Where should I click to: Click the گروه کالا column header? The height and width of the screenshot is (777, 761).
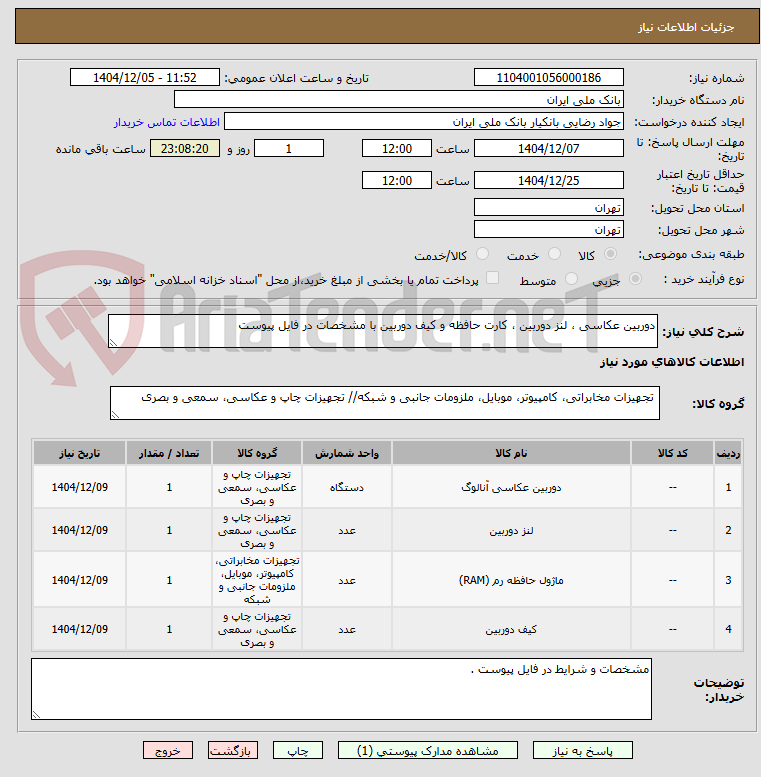pyautogui.click(x=257, y=453)
